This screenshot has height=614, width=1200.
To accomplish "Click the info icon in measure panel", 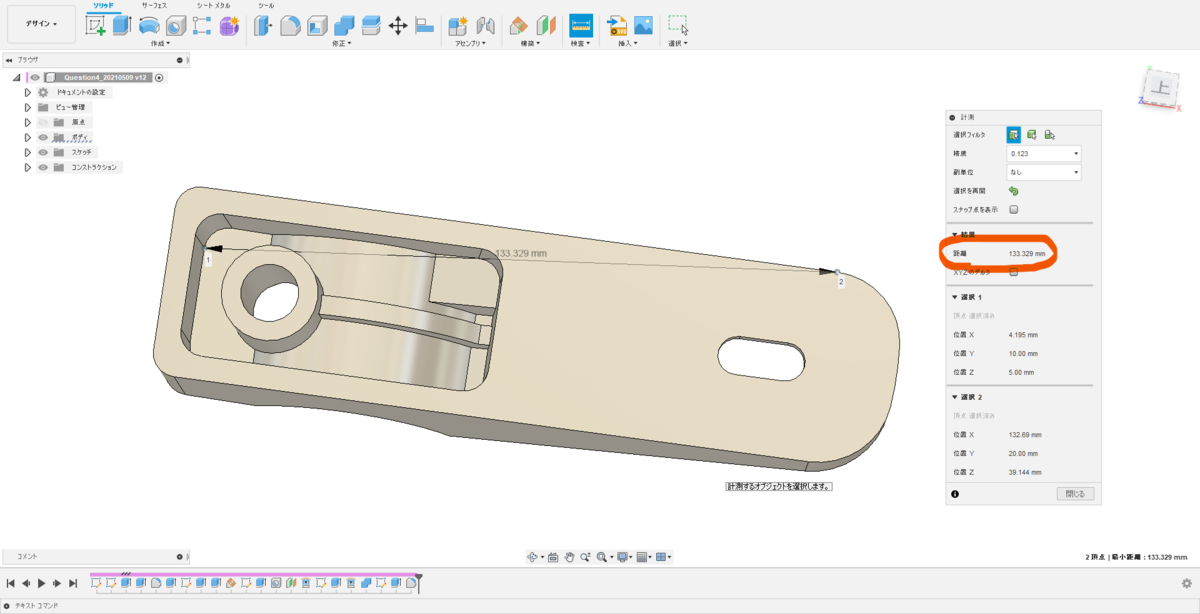I will (x=955, y=493).
